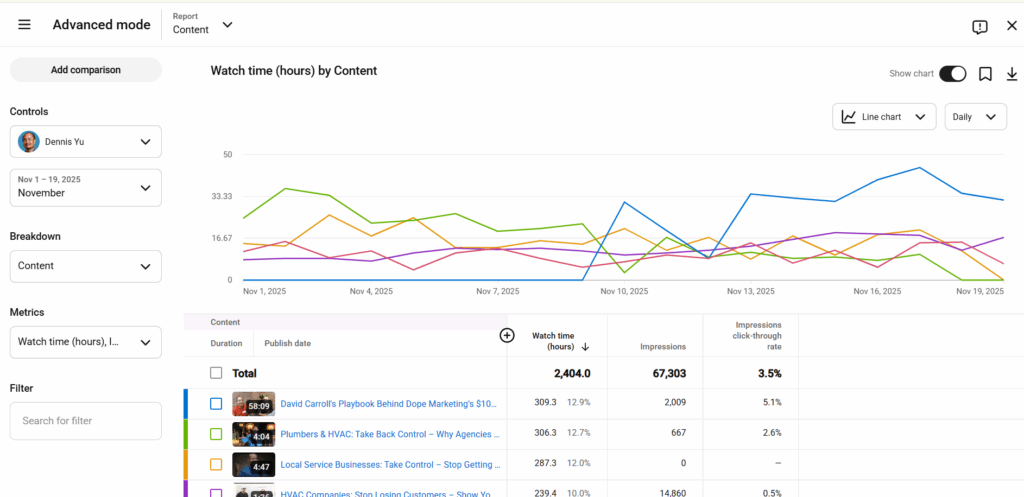1024x497 pixels.
Task: Click the Search for filter field
Action: [x=86, y=421]
